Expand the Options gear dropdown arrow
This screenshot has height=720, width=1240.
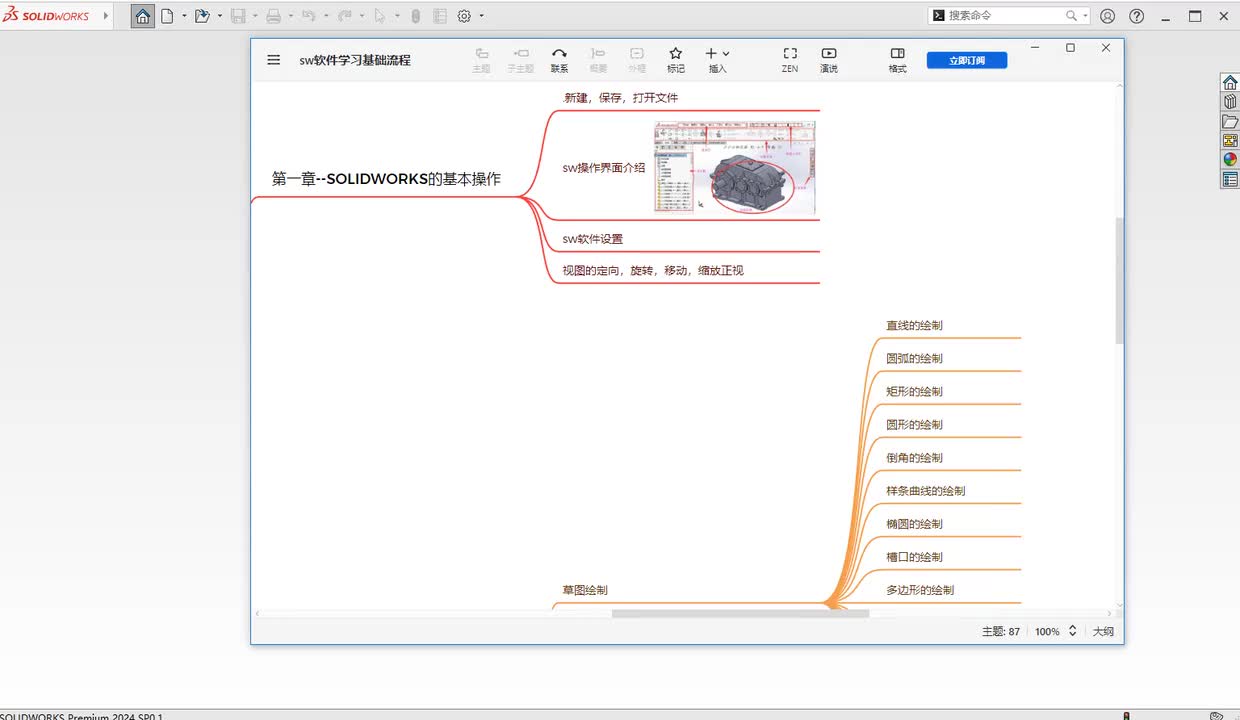point(481,16)
